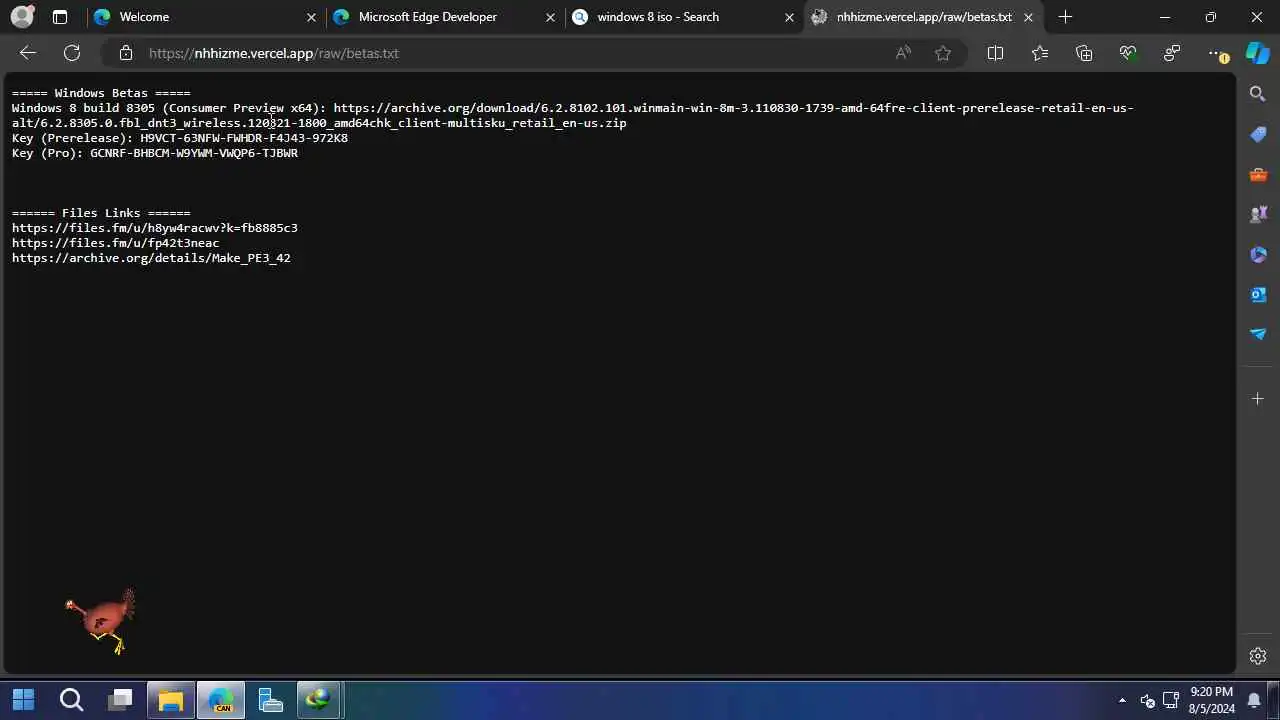This screenshot has height=720, width=1280.
Task: Open sidebar Outlook icon
Action: [1258, 294]
